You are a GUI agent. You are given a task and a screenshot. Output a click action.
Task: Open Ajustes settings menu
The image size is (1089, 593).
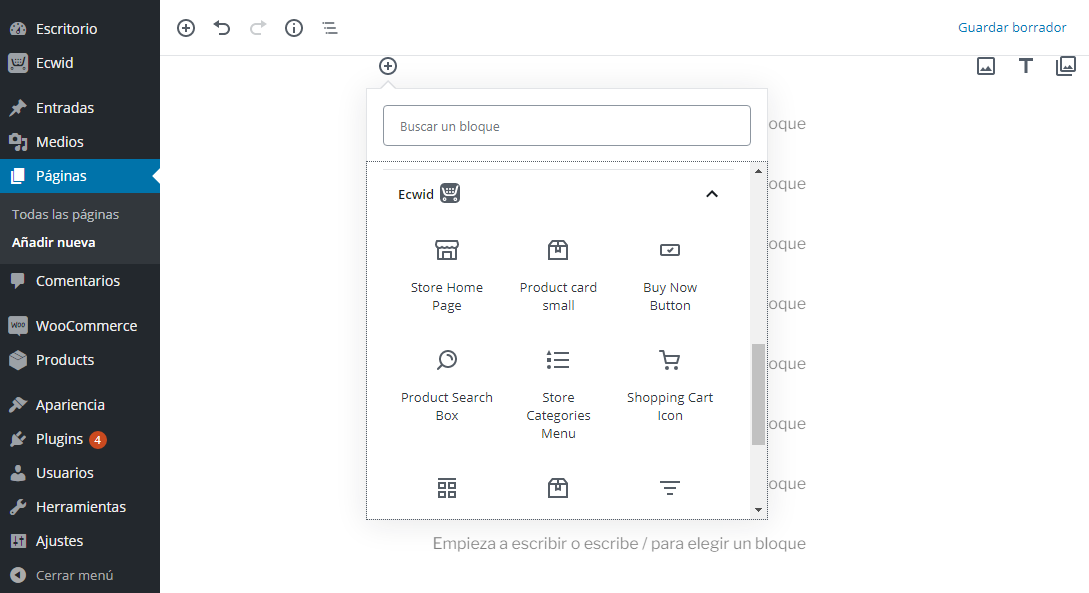pyautogui.click(x=80, y=541)
